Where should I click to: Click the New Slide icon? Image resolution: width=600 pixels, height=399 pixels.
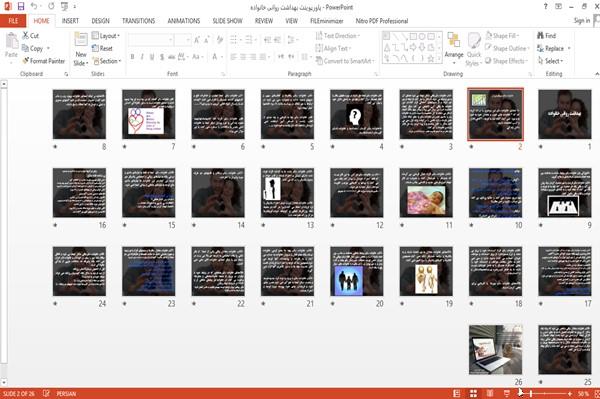(81, 40)
